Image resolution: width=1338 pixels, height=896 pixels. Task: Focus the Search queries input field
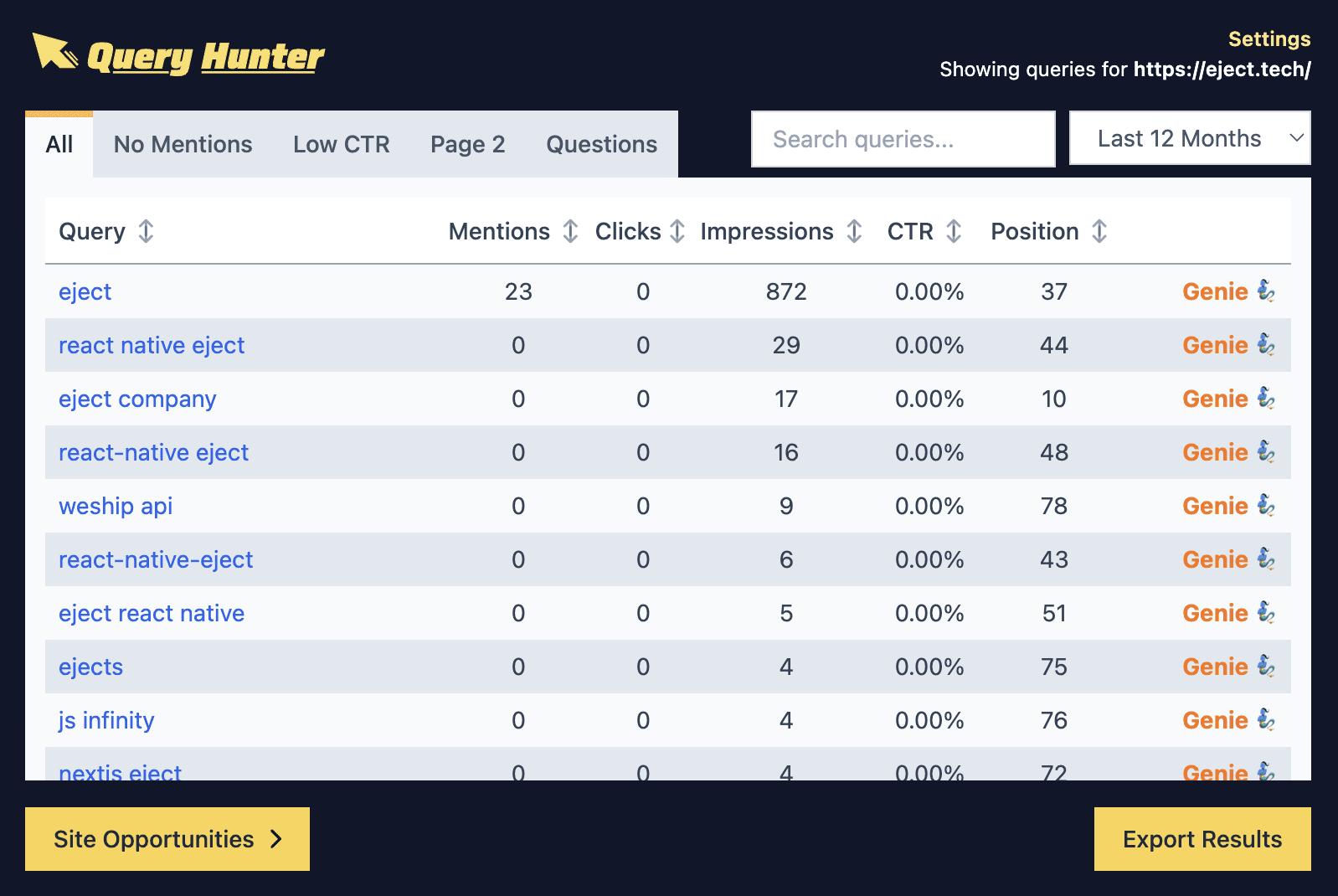tap(903, 139)
